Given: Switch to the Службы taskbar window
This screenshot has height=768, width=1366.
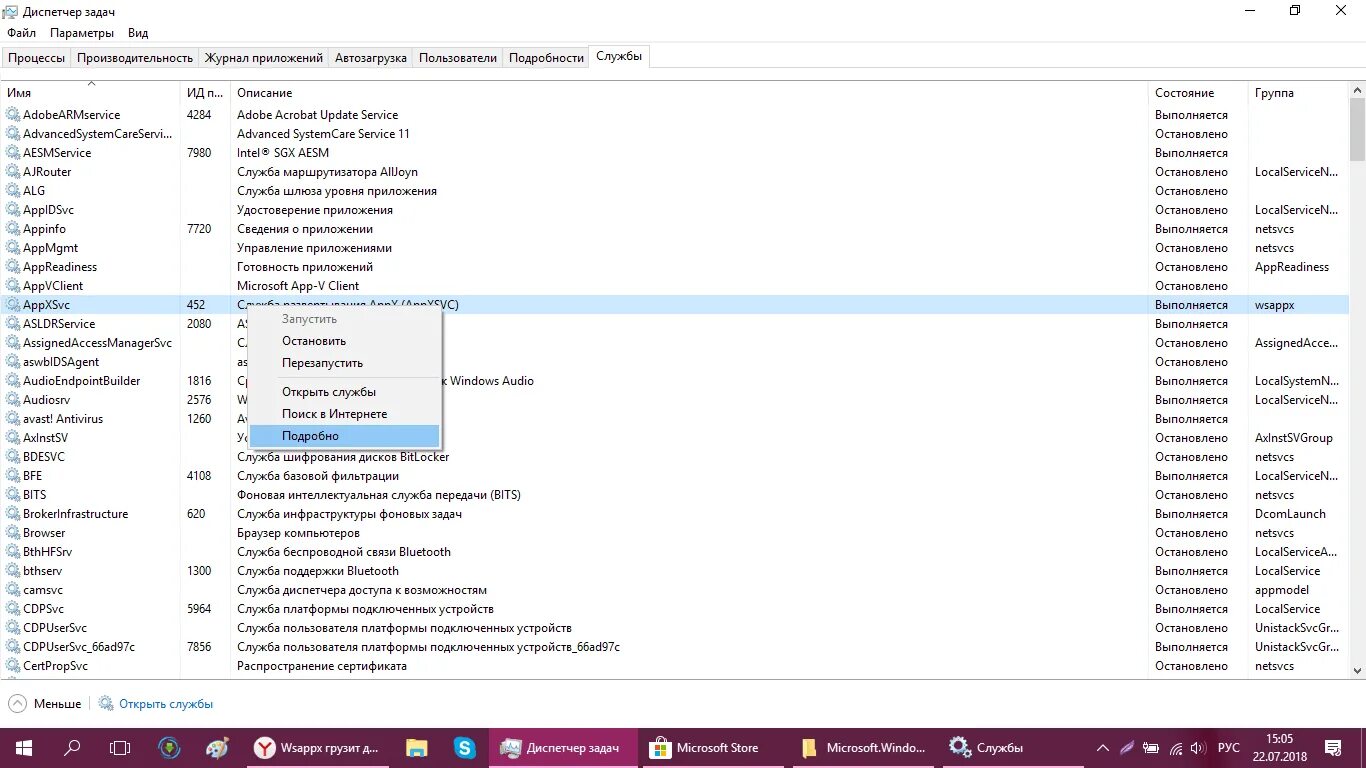Looking at the screenshot, I should [x=1012, y=748].
